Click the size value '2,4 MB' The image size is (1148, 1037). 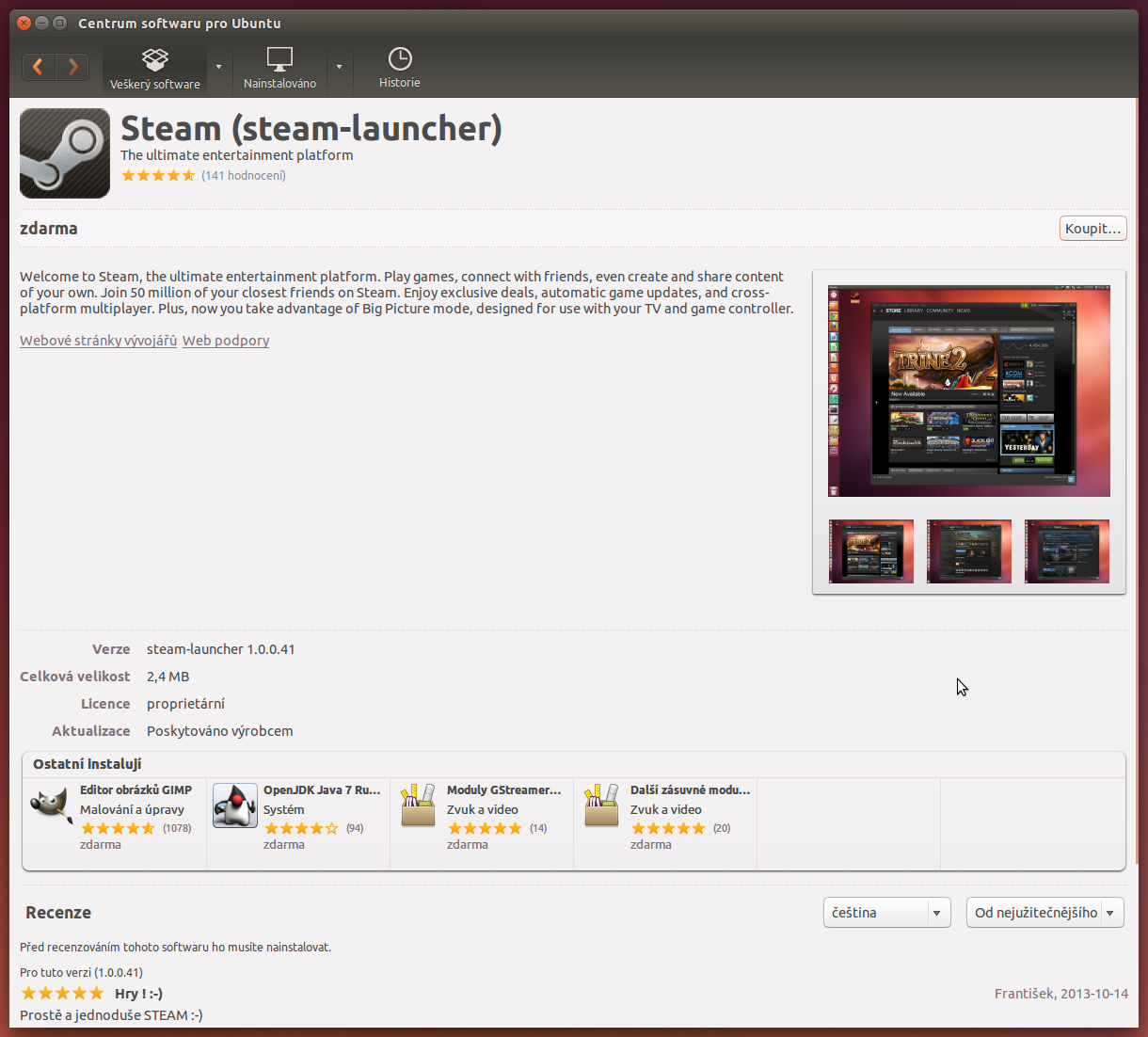tap(168, 677)
